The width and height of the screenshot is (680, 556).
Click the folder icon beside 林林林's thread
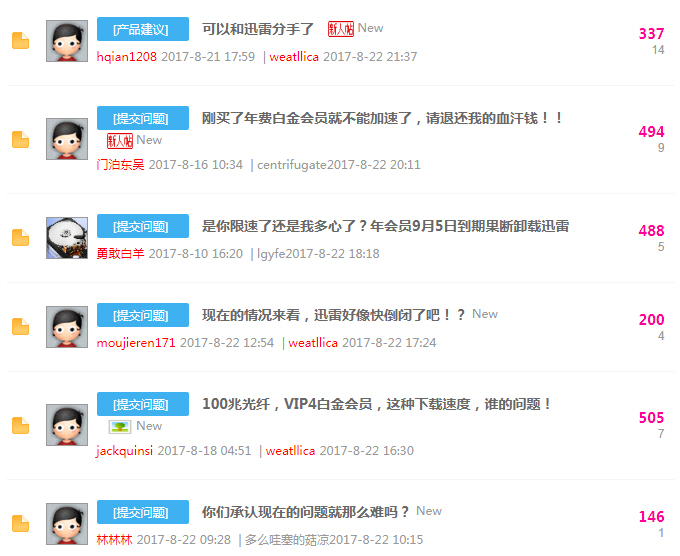click(20, 523)
